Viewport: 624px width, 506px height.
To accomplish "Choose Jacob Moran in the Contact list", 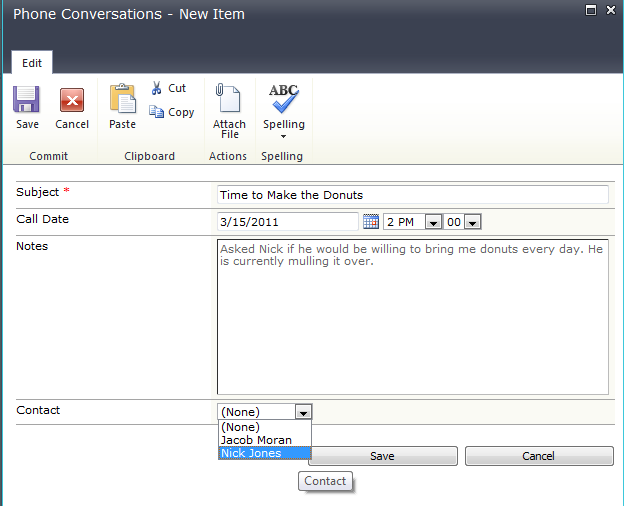I will pyautogui.click(x=265, y=440).
